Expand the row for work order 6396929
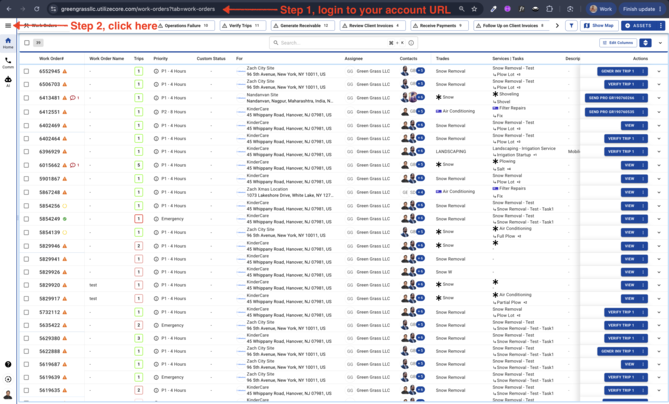 pos(659,151)
